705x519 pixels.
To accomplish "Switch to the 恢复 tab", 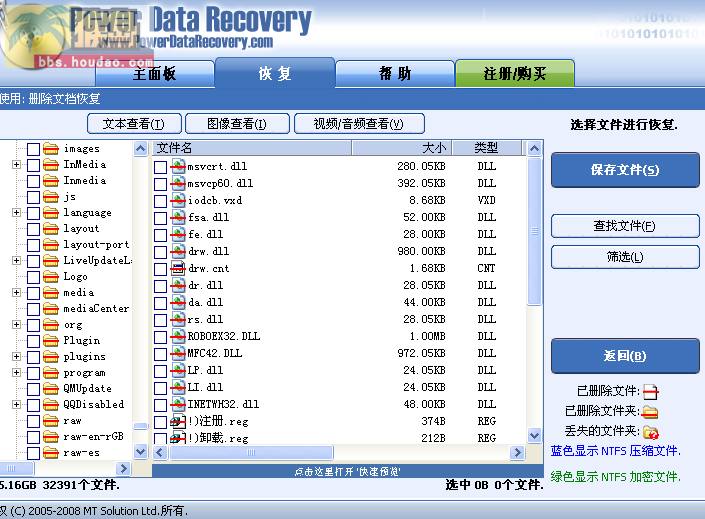I will [275, 73].
